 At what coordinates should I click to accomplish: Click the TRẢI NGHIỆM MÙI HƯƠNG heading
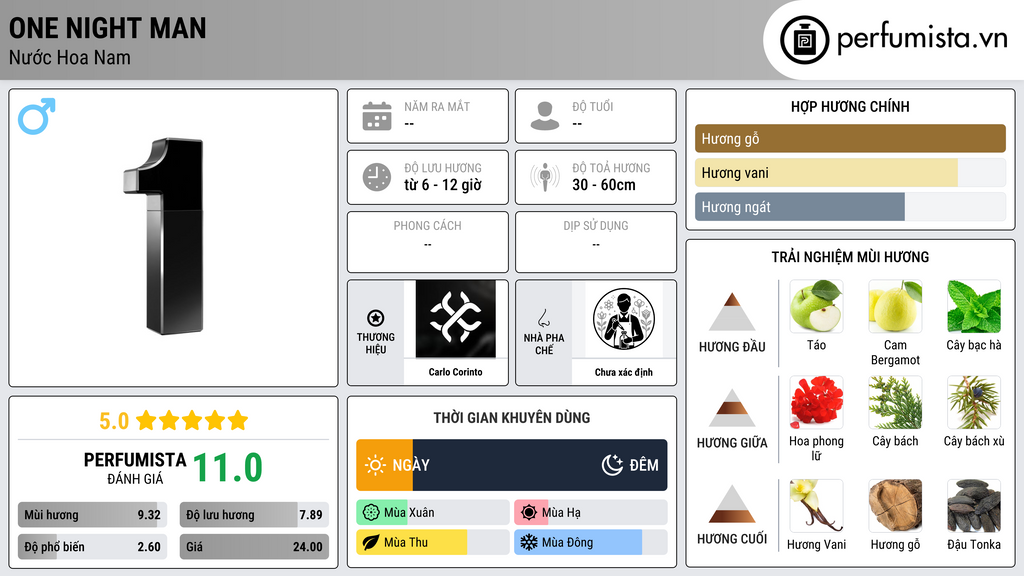point(850,257)
